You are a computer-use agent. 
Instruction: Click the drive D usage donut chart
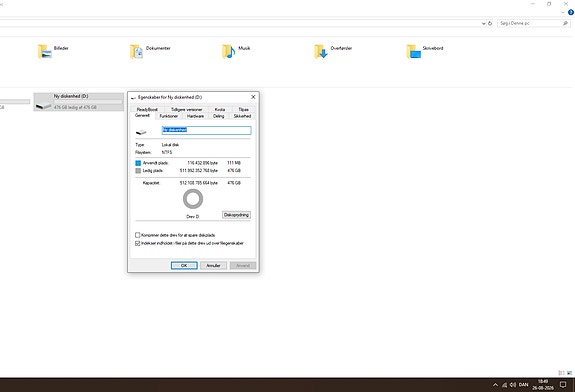193,199
